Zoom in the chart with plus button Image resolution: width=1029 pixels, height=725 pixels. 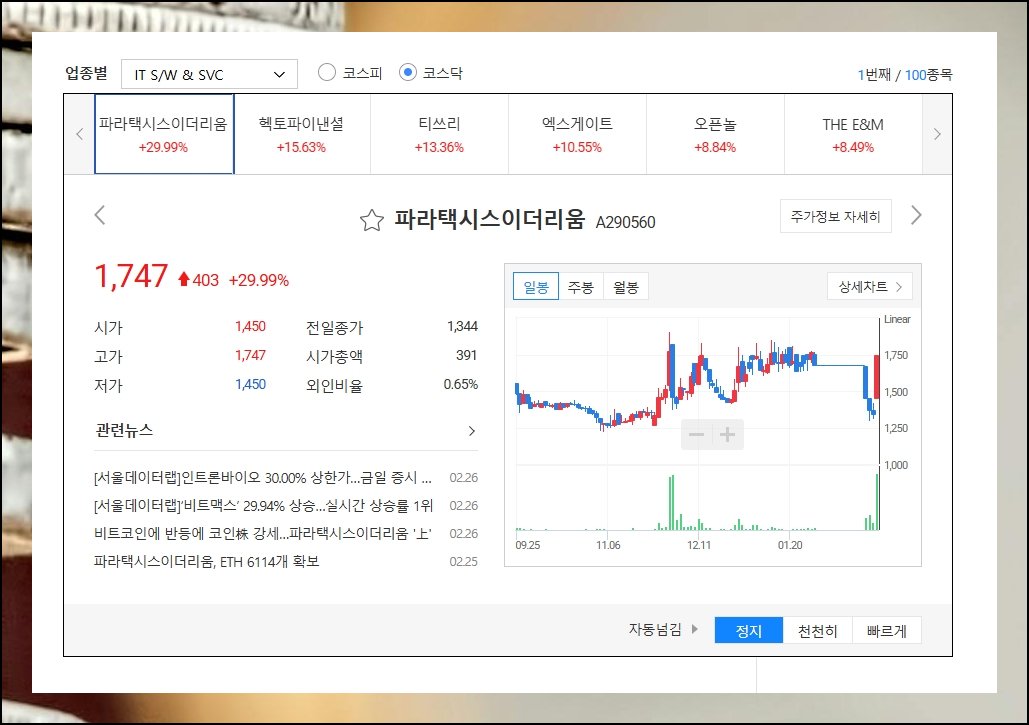tap(727, 434)
